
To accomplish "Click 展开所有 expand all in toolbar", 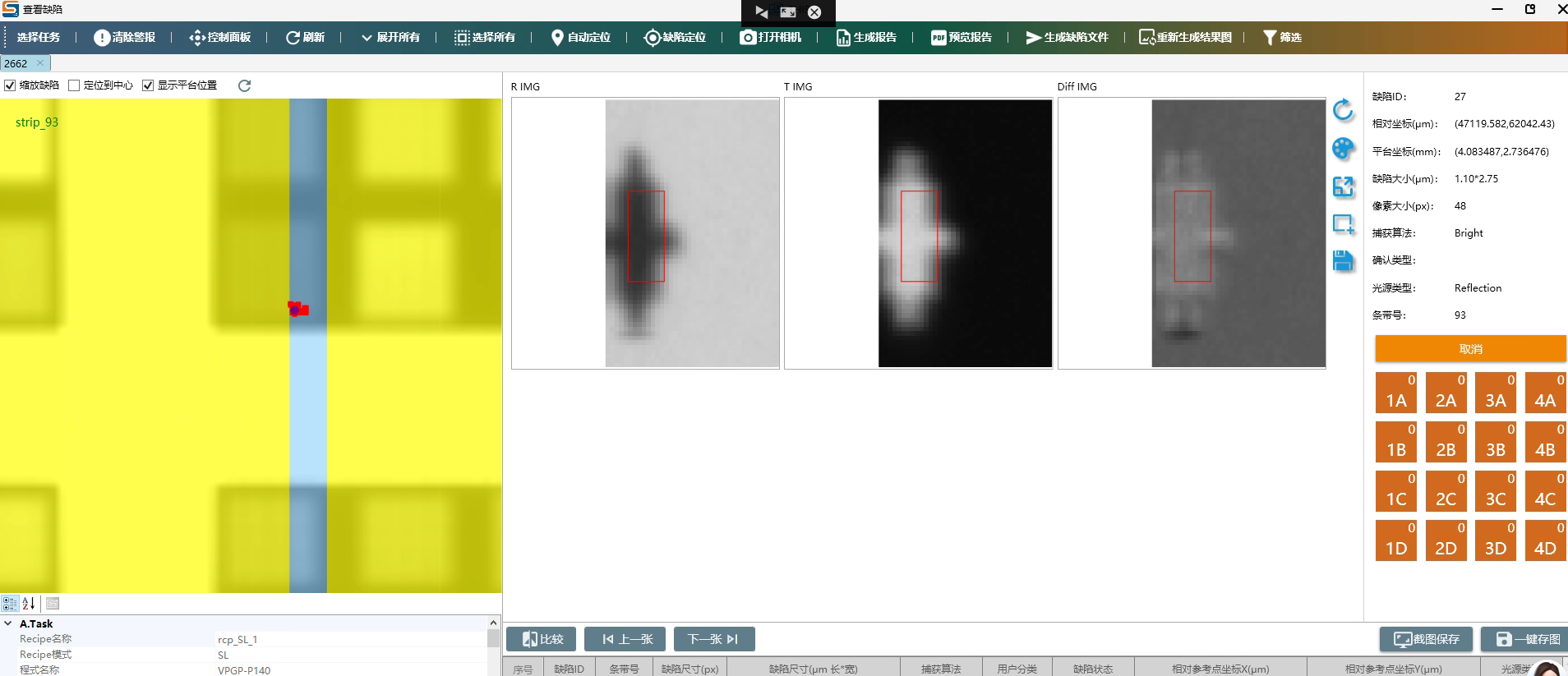I will (x=390, y=37).
